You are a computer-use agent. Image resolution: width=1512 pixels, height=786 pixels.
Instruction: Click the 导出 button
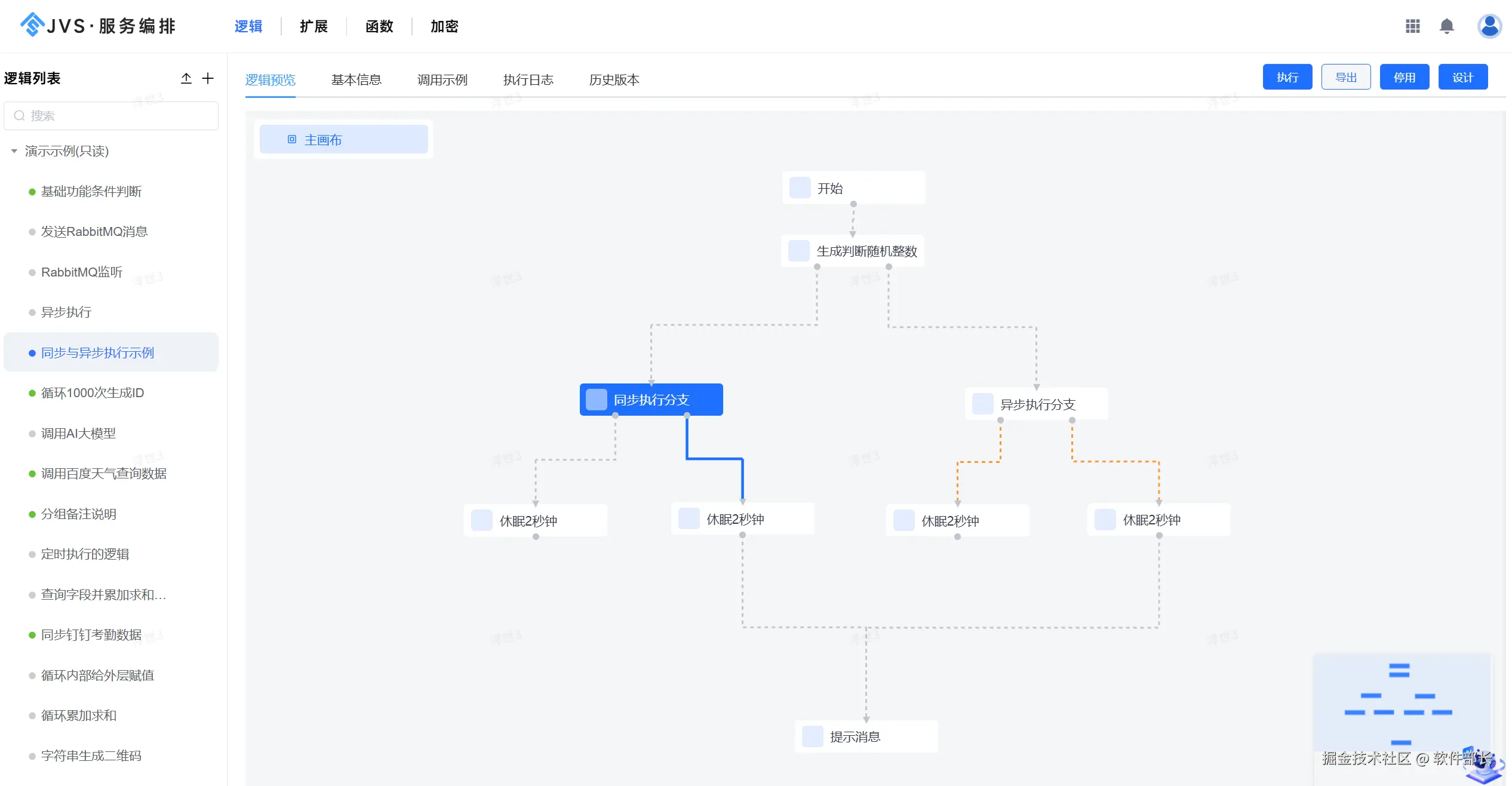pyautogui.click(x=1345, y=77)
